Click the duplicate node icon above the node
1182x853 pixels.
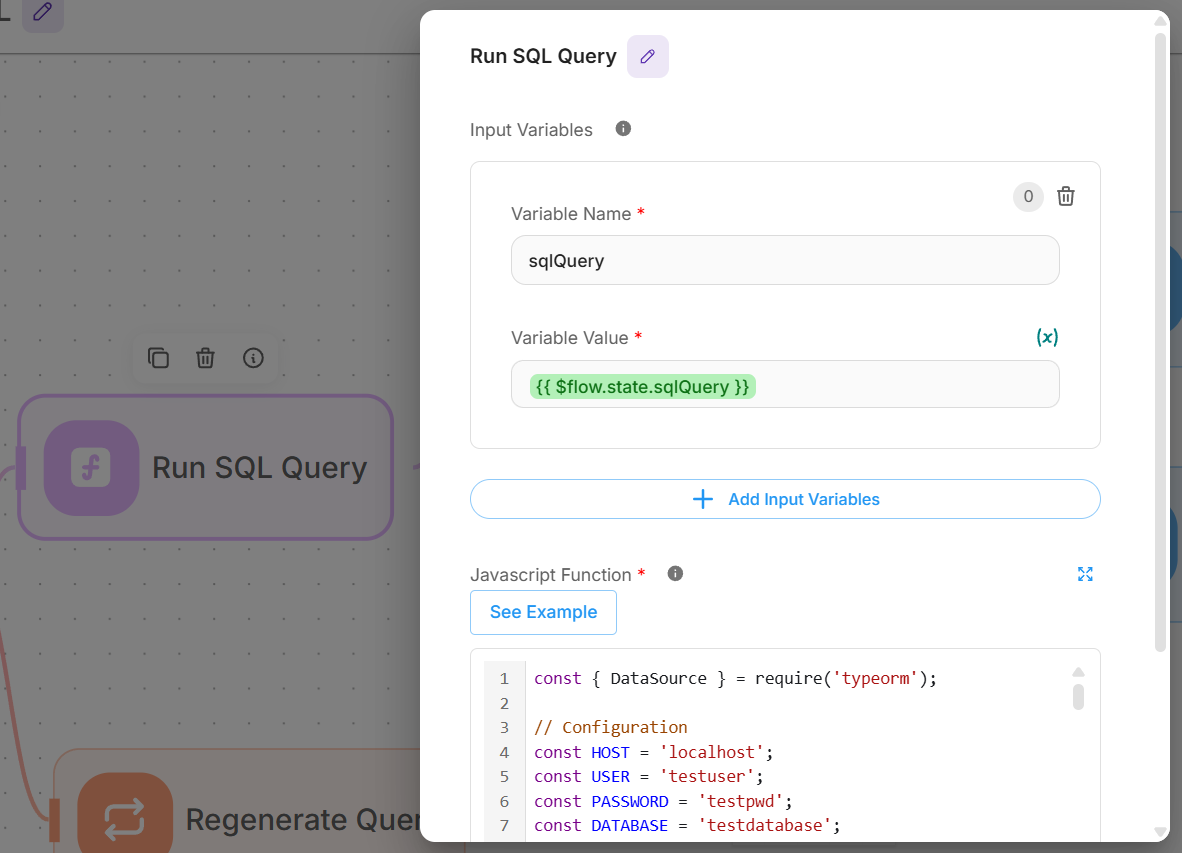pyautogui.click(x=158, y=358)
